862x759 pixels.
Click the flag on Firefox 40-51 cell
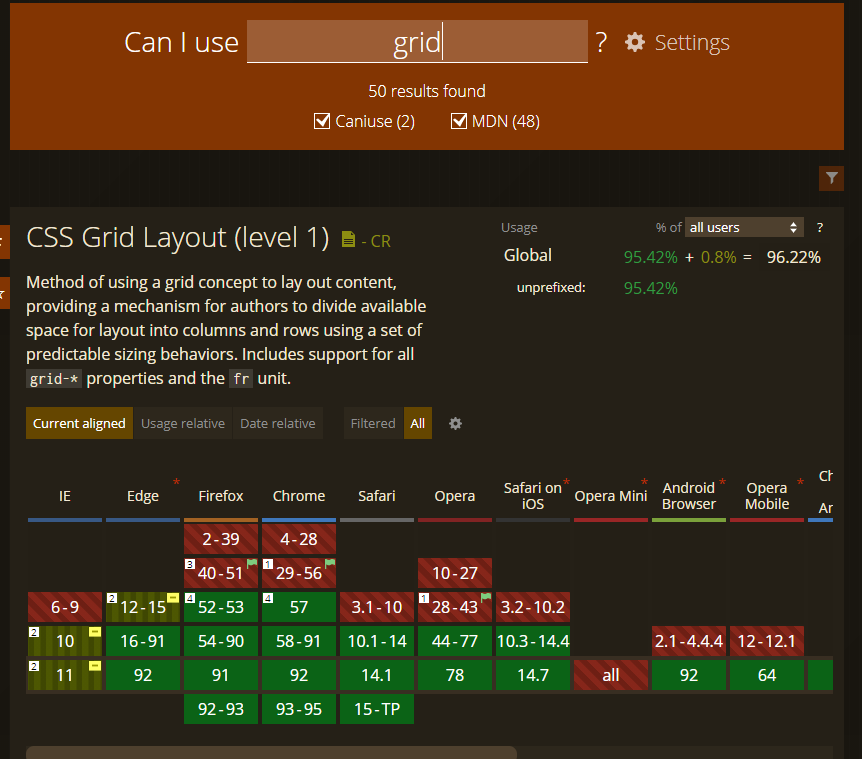tap(252, 563)
